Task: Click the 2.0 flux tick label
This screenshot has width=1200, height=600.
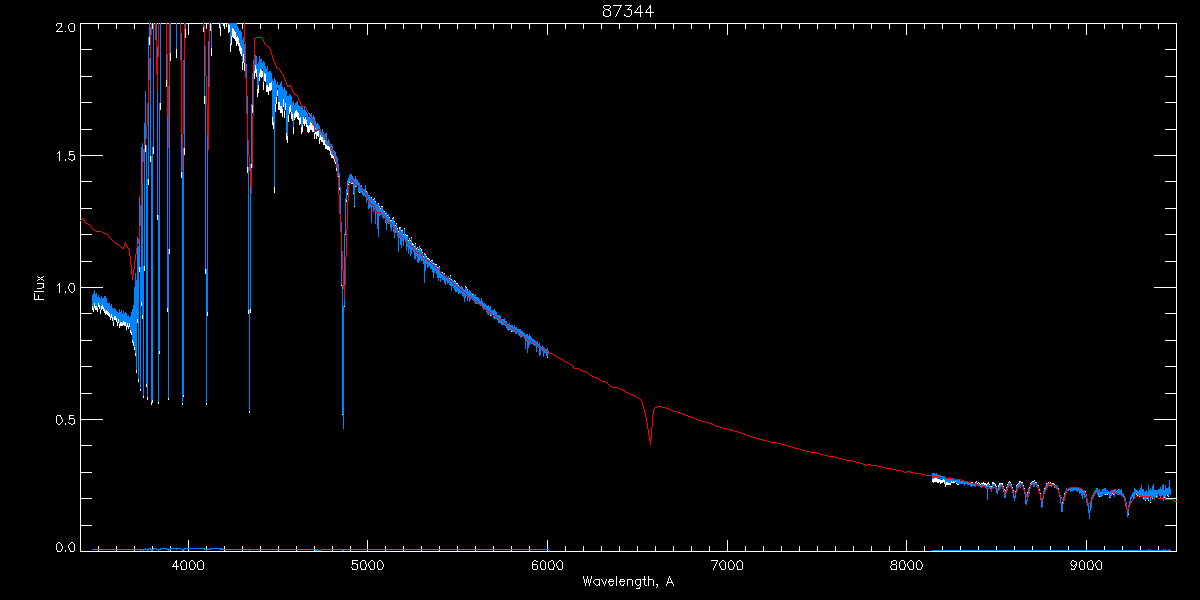Action: click(x=65, y=29)
